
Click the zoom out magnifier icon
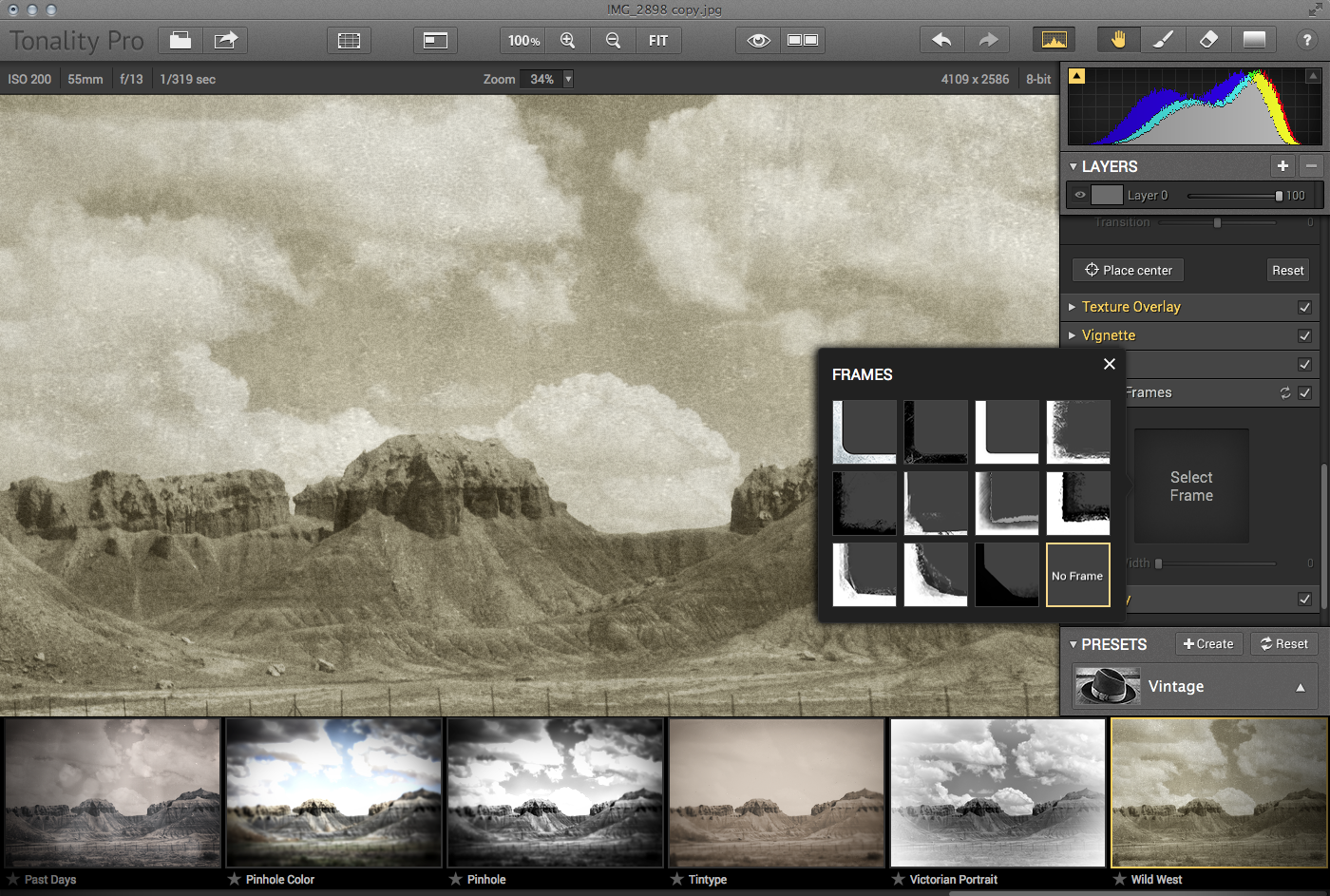(613, 40)
